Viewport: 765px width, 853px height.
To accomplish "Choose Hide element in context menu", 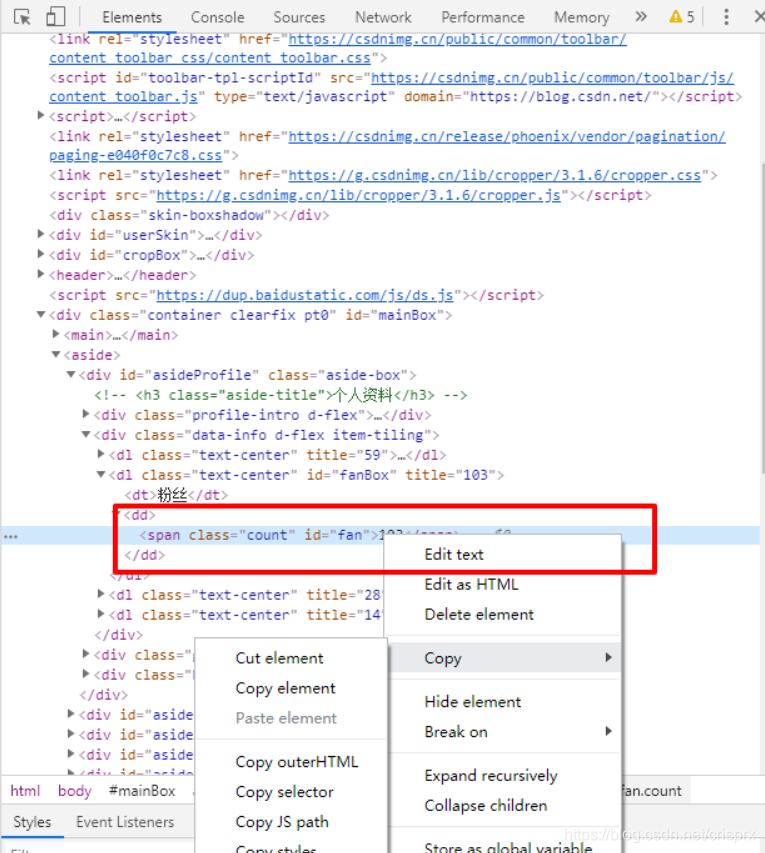I will [502, 702].
